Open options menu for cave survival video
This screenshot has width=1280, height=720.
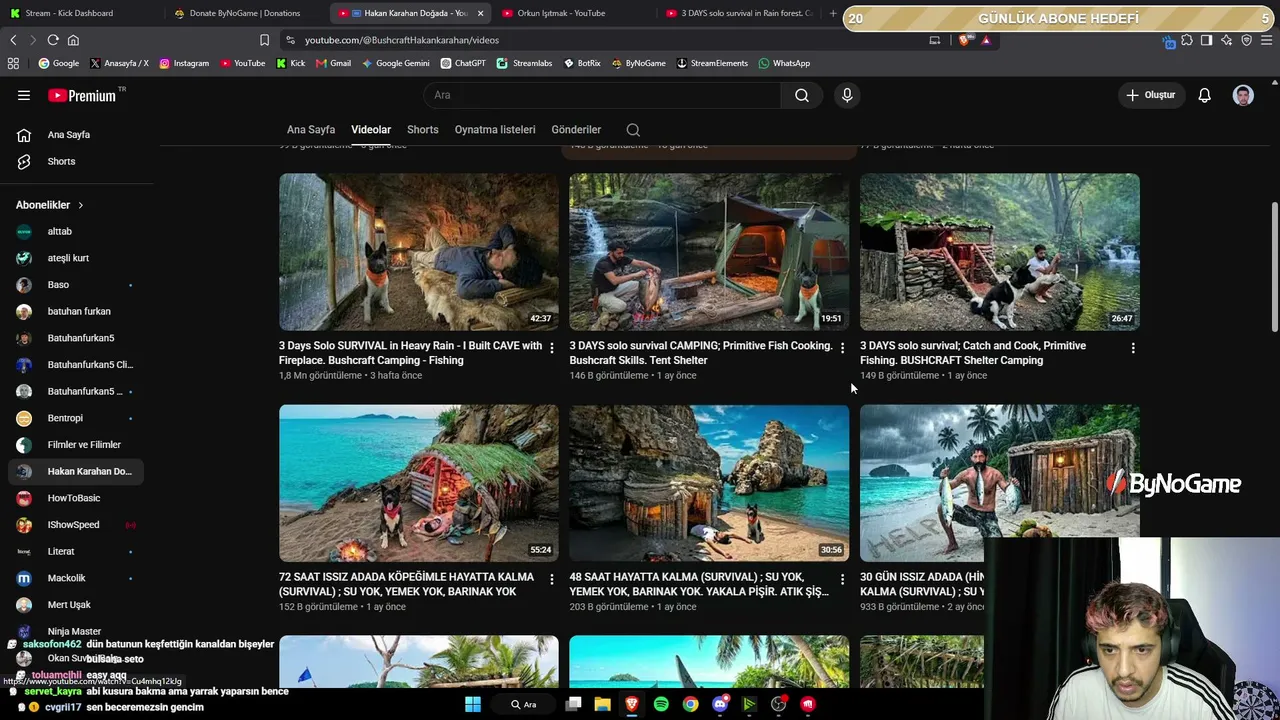tap(552, 348)
